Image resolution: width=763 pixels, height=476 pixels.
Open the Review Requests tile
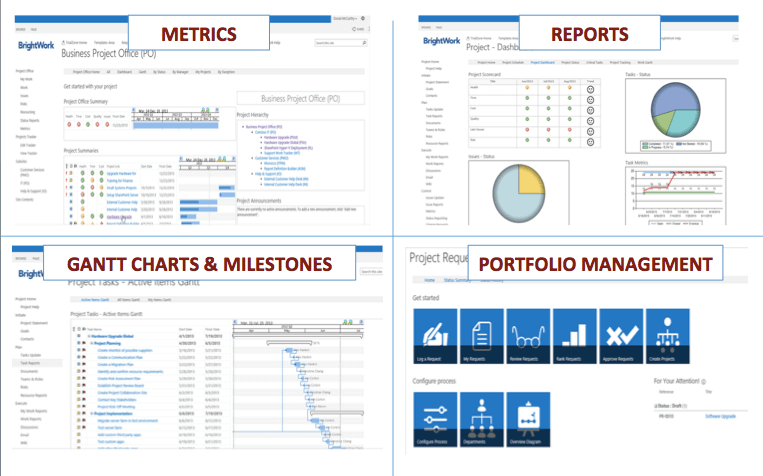[x=528, y=336]
